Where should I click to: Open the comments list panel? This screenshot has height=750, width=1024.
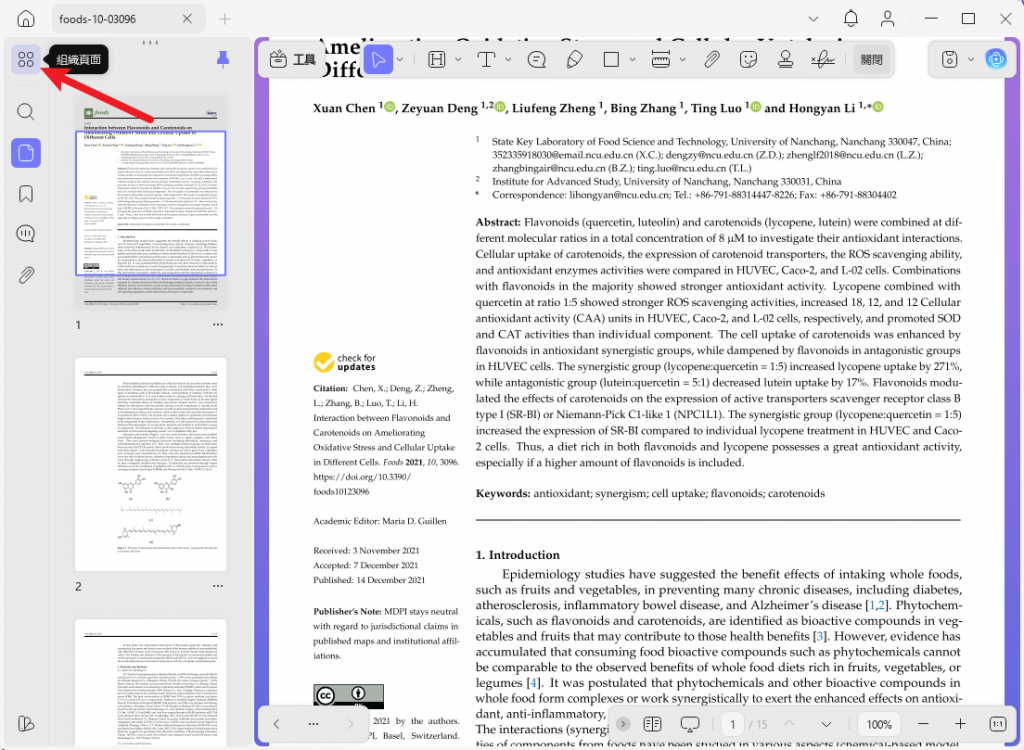click(x=26, y=234)
